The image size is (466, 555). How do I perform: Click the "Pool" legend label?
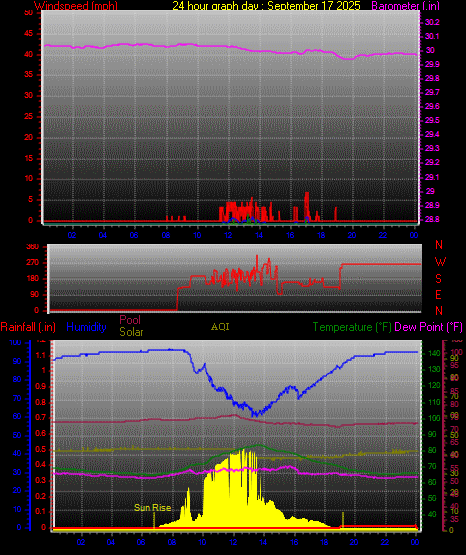click(130, 320)
